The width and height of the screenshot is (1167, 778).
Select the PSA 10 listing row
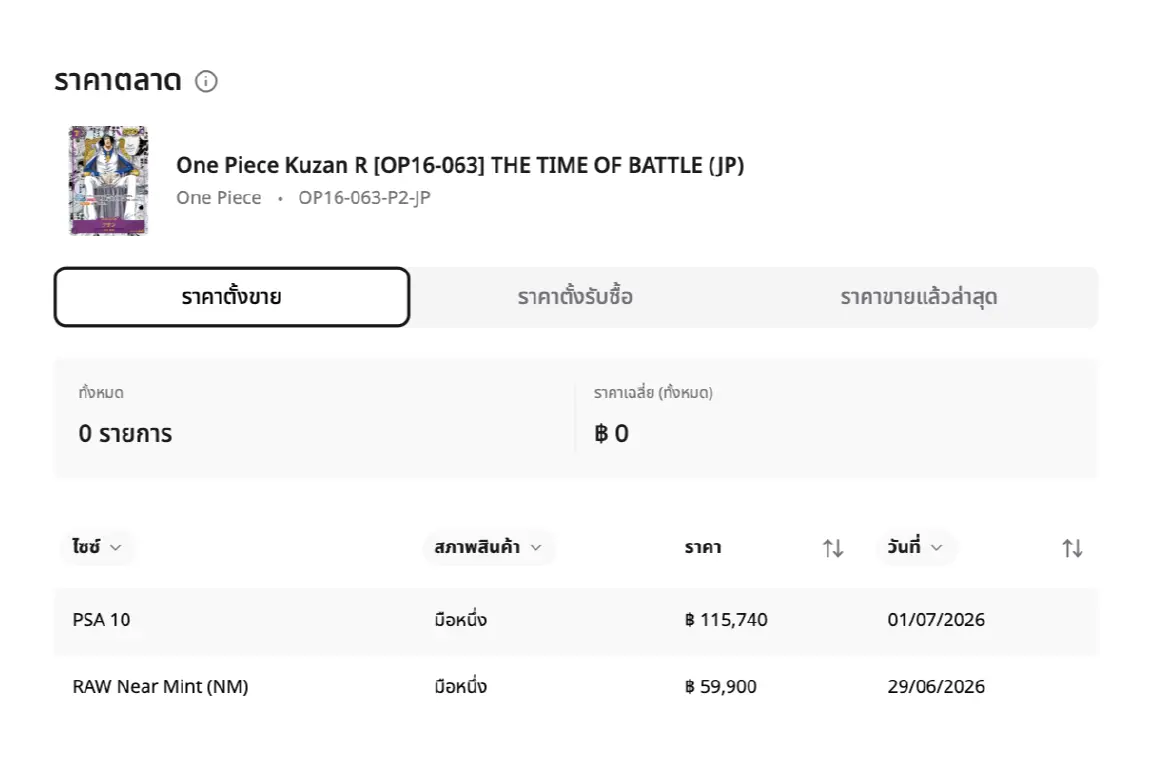coord(576,620)
